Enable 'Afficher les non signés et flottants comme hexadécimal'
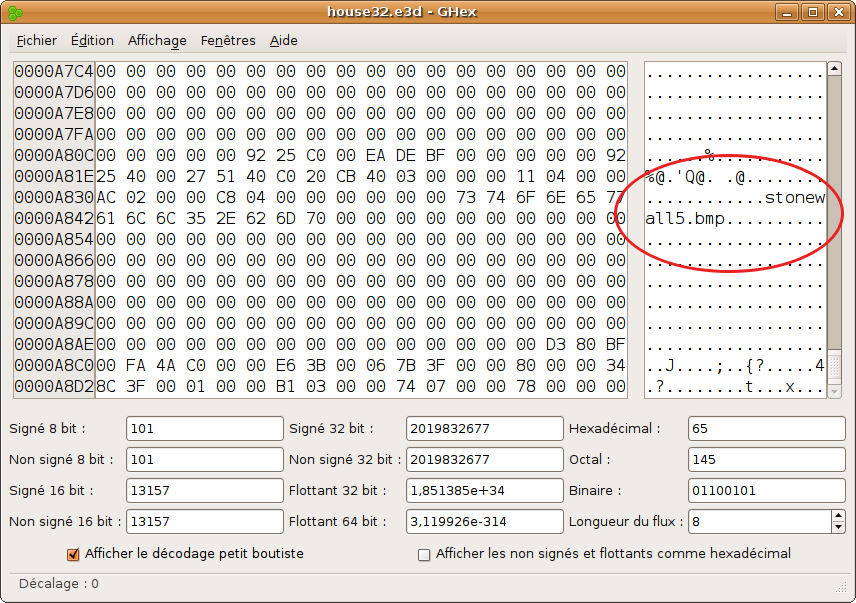Screen dimensions: 856x603 coord(424,555)
